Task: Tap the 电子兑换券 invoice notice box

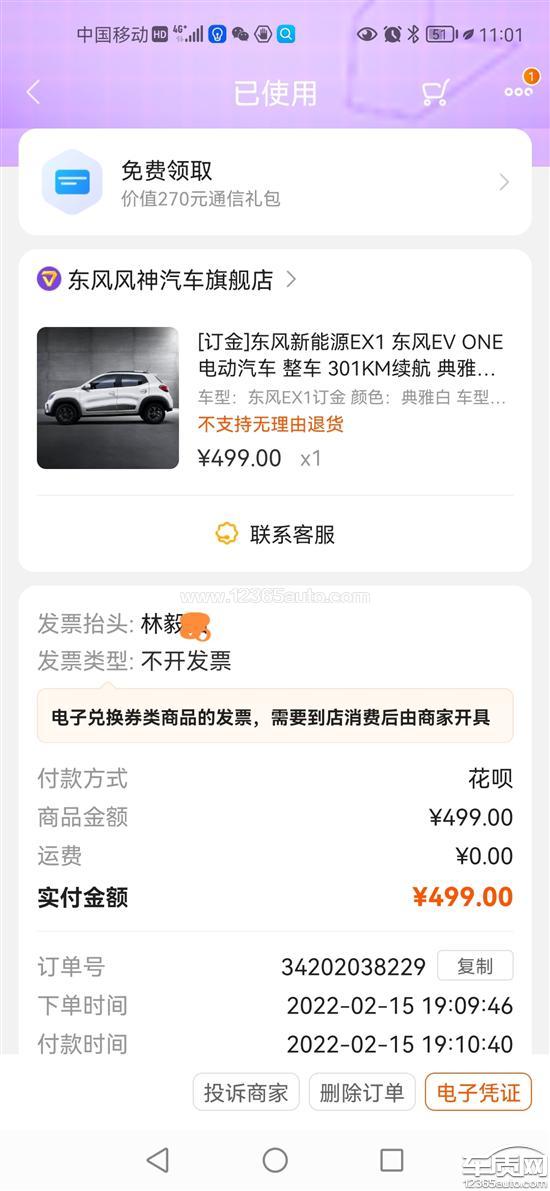Action: coord(275,716)
